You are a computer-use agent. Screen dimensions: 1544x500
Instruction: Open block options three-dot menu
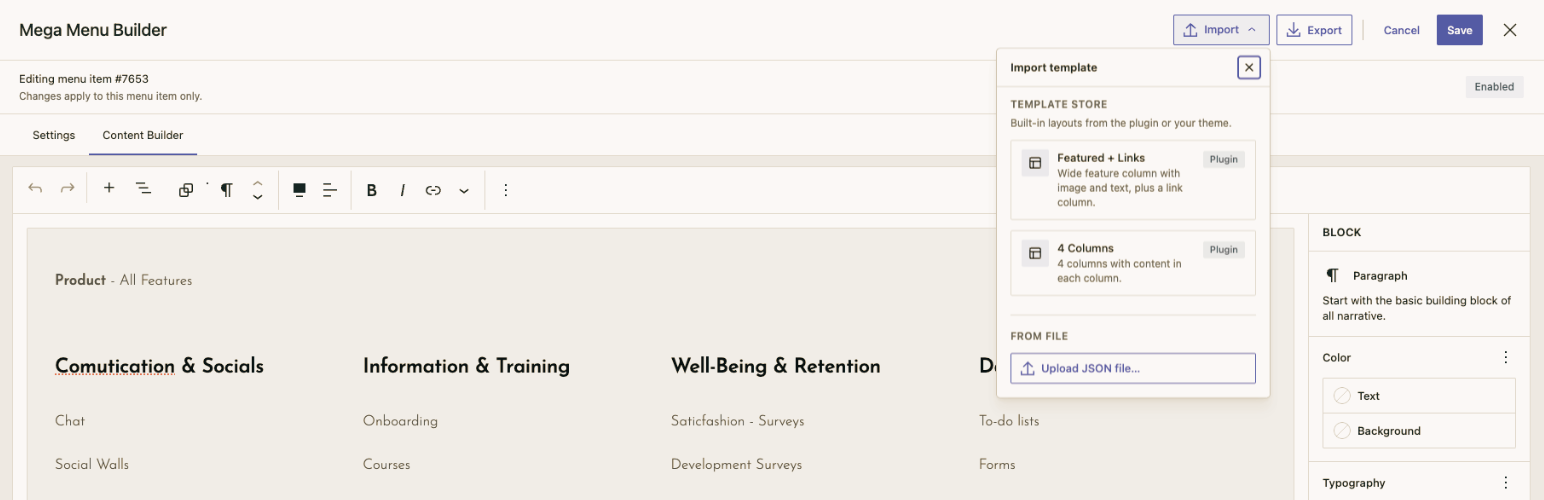pyautogui.click(x=506, y=190)
